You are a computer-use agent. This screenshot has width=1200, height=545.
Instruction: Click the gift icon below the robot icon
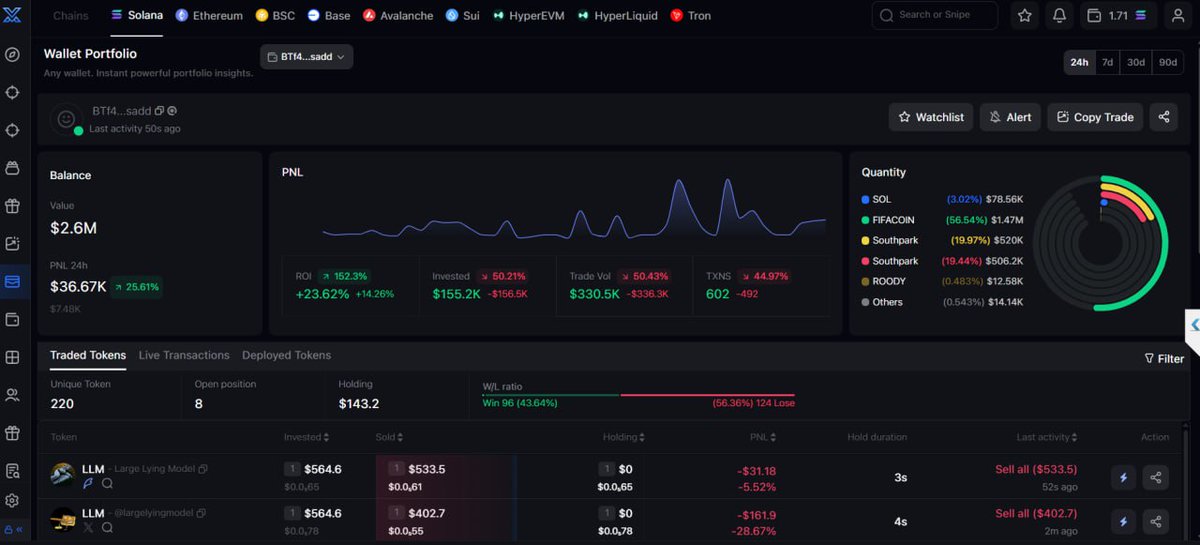tap(13, 206)
